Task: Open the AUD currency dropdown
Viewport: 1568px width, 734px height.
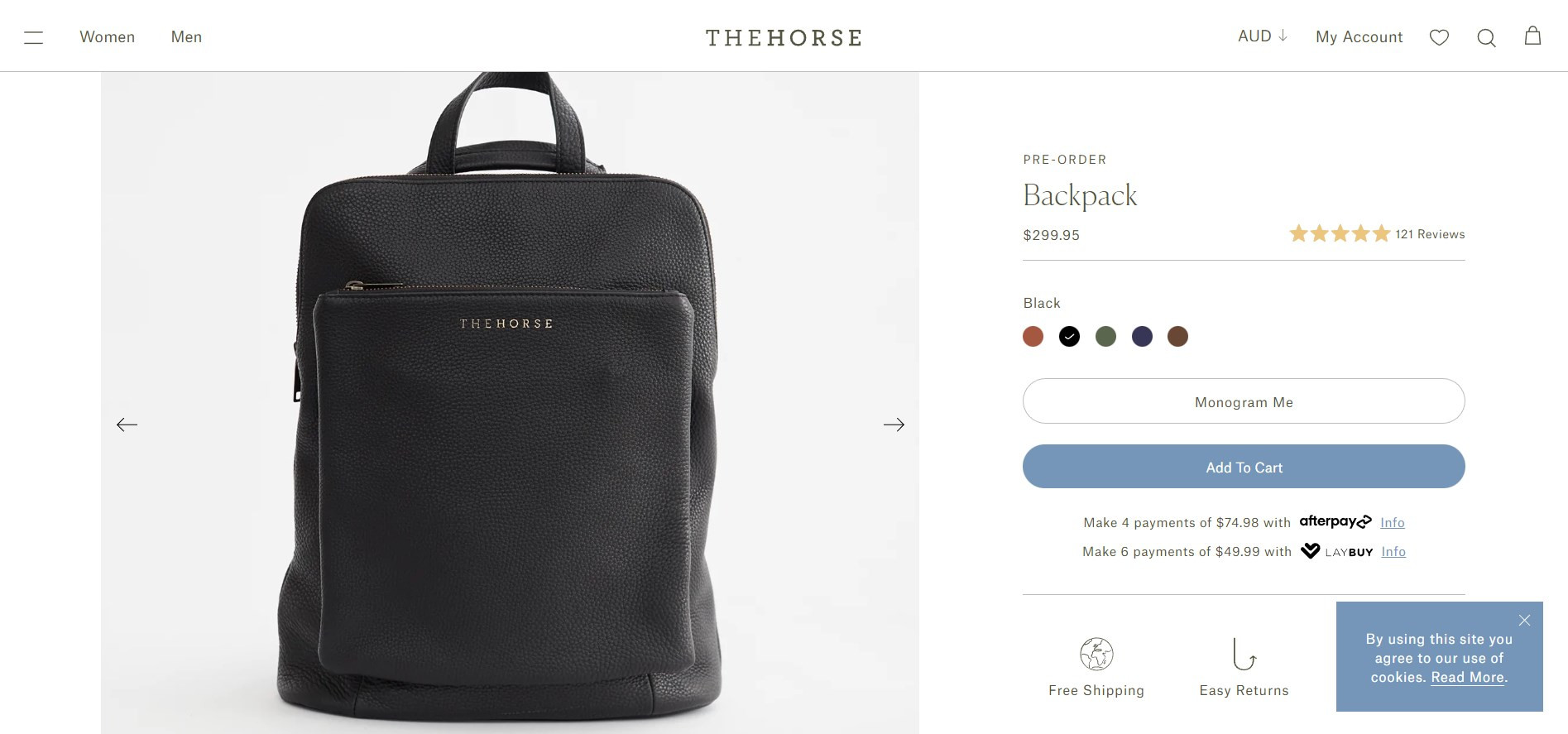Action: point(1263,36)
